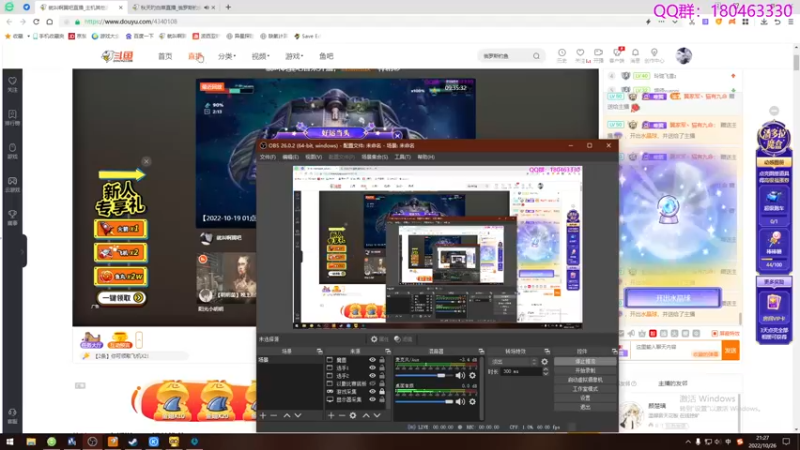Open the OBS transition type dropdown
The height and width of the screenshot is (450, 800).
[x=513, y=362]
